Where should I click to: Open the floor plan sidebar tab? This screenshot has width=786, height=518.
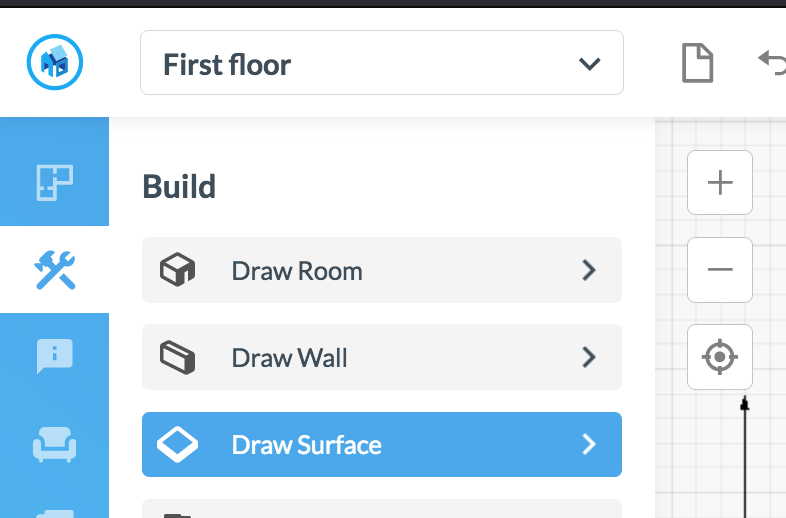click(x=55, y=183)
